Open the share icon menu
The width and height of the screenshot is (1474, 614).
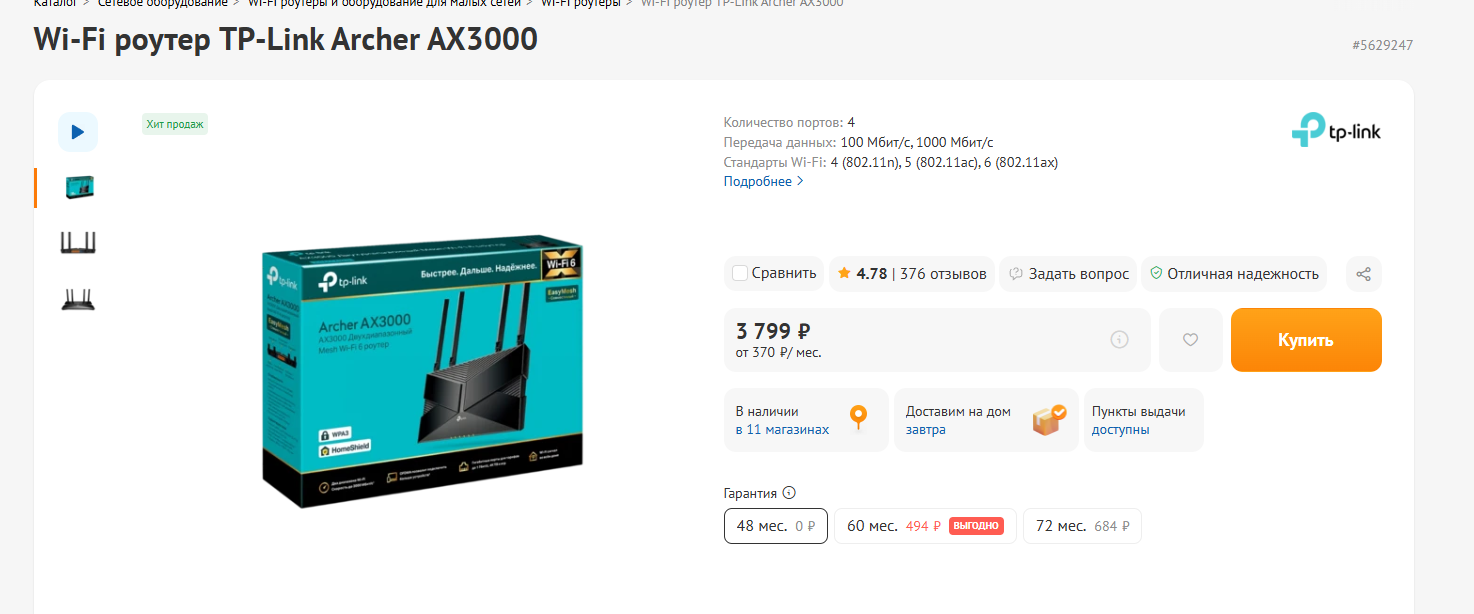pyautogui.click(x=1364, y=274)
